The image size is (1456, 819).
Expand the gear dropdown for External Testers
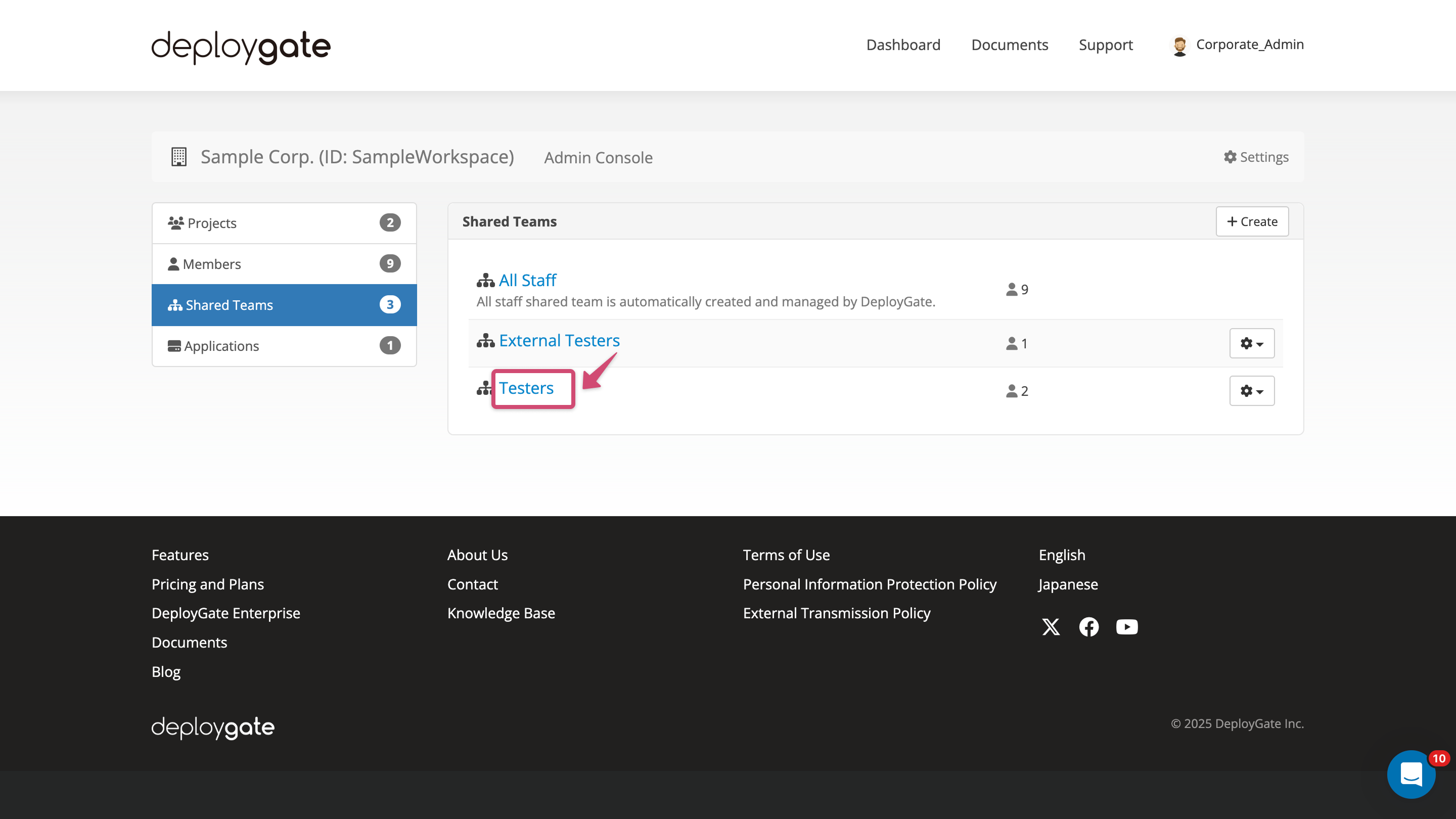pyautogui.click(x=1251, y=343)
